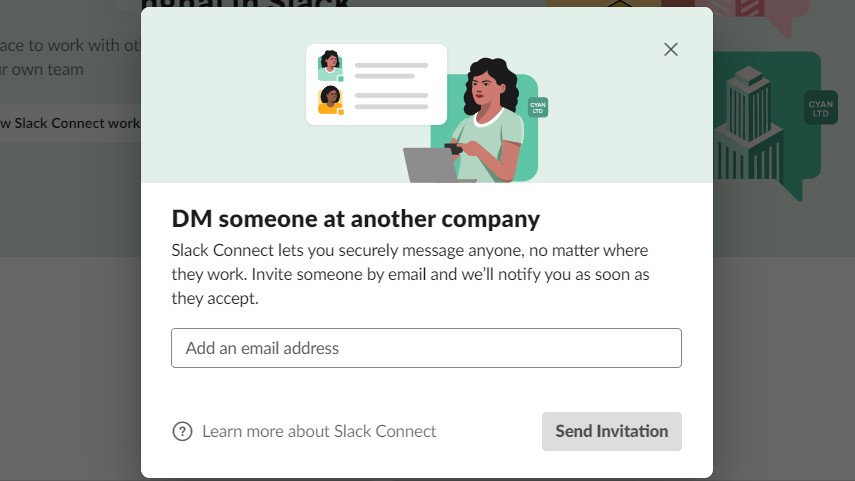855x481 pixels.
Task: Click the woman holding a phone illustration
Action: (488, 120)
